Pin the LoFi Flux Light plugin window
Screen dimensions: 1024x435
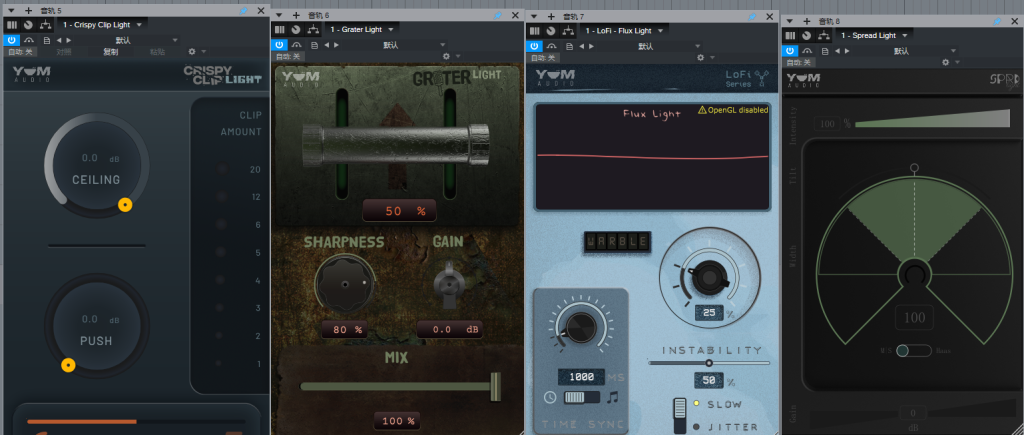pos(754,16)
